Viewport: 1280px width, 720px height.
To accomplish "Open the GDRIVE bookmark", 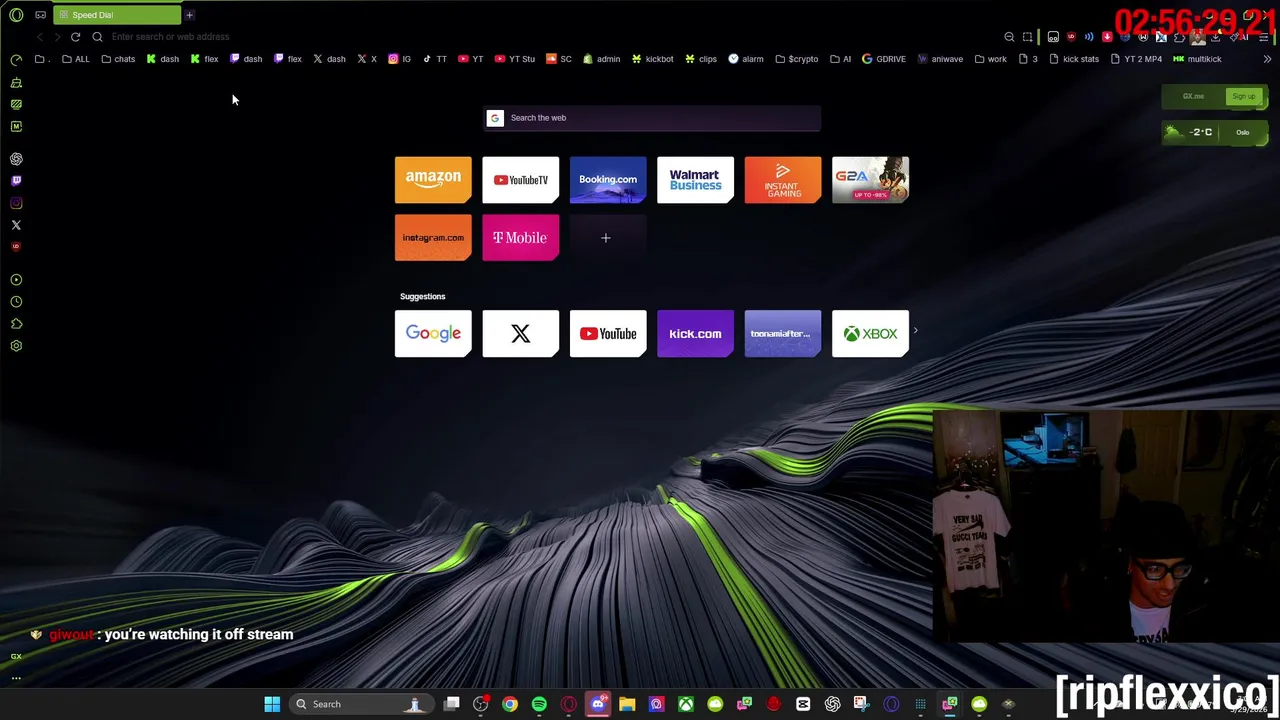I will pyautogui.click(x=883, y=59).
